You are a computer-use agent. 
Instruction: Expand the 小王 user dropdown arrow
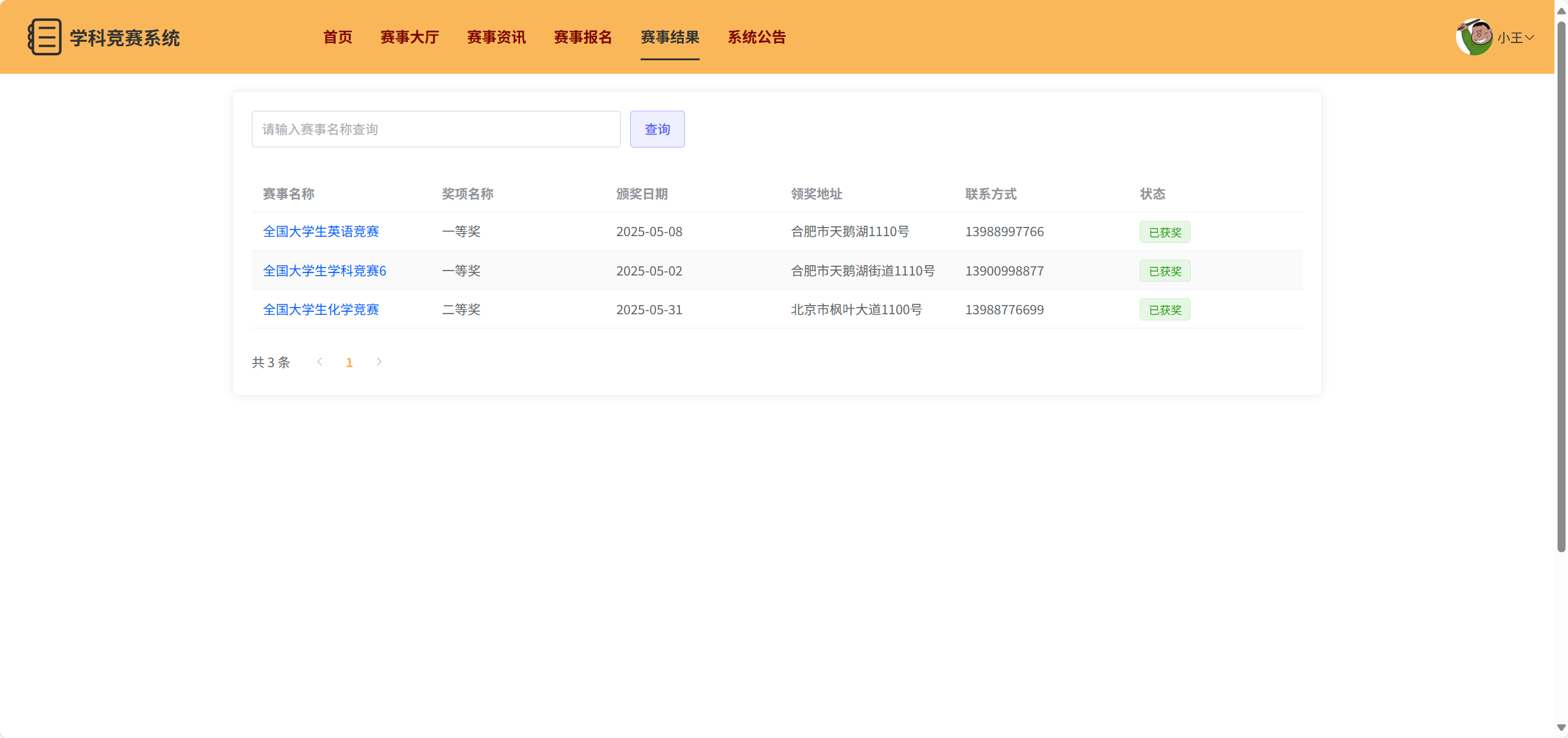point(1529,38)
